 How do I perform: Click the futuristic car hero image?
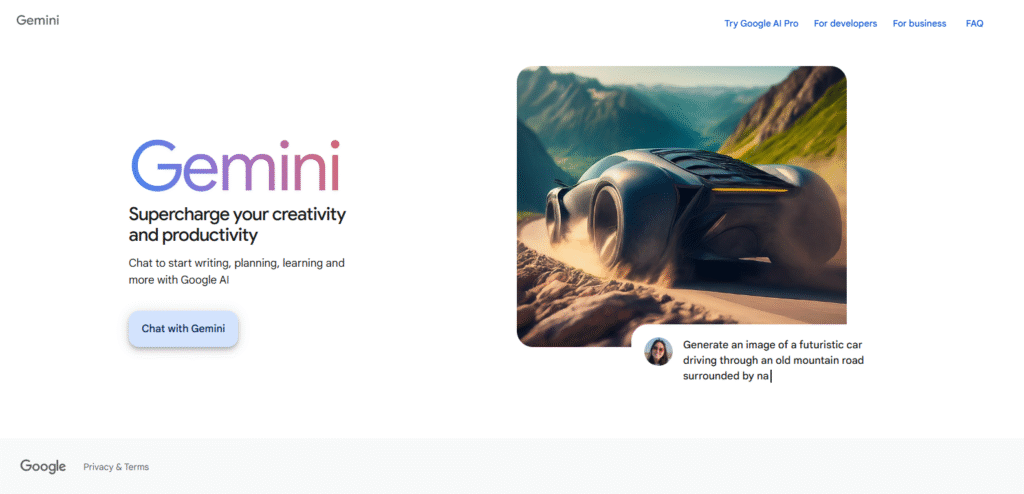point(682,206)
